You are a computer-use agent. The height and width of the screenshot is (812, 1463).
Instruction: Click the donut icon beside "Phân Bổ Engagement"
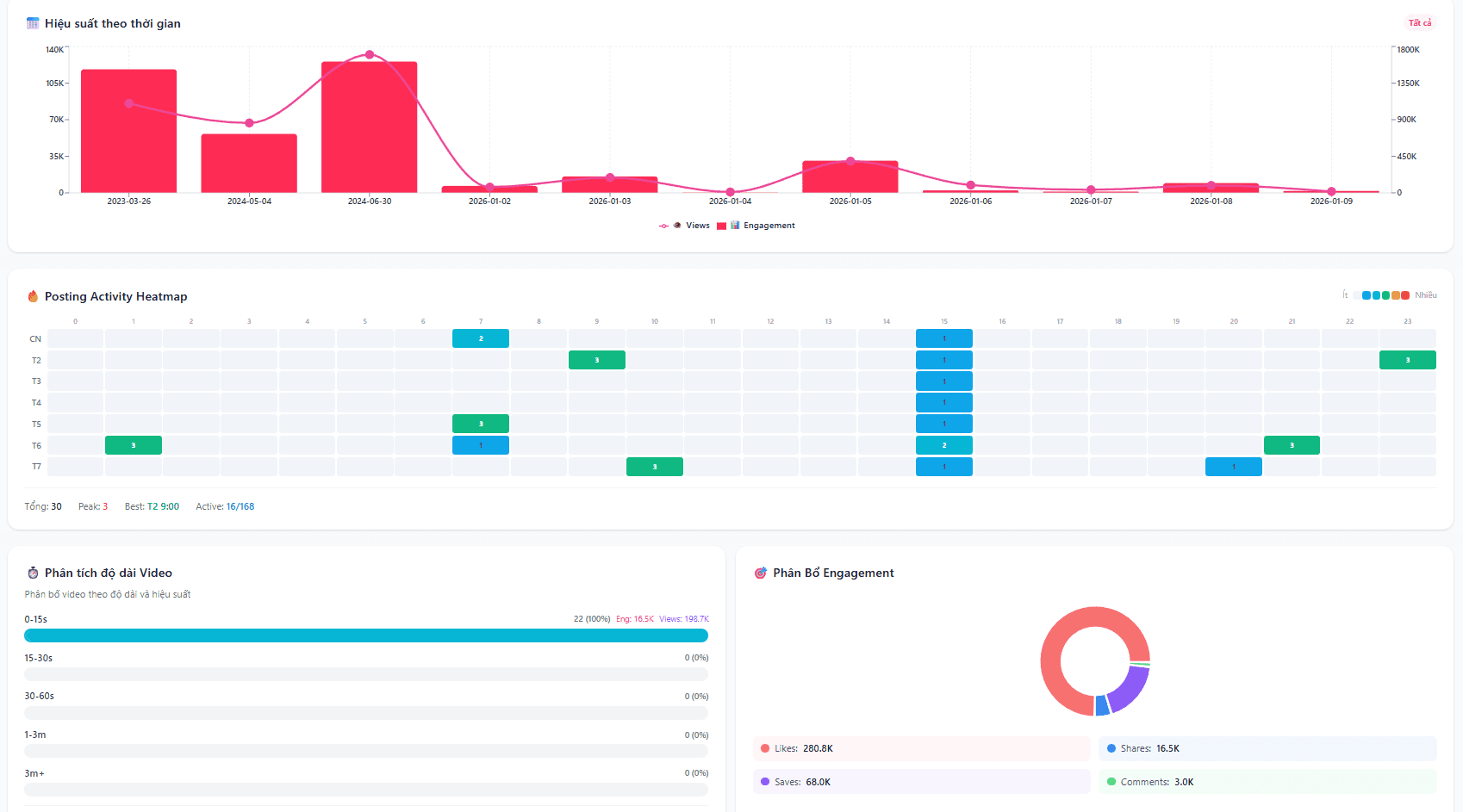click(760, 573)
